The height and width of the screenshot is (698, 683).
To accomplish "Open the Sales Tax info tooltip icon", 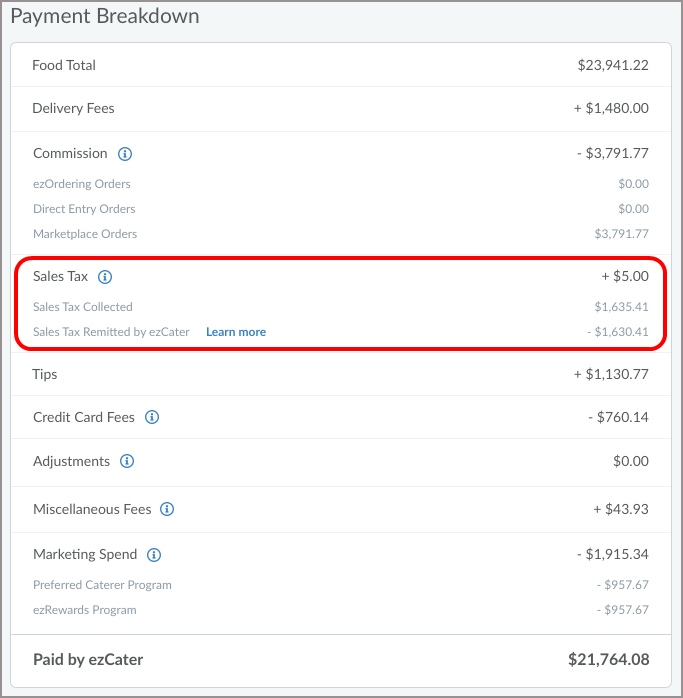I will coord(105,277).
